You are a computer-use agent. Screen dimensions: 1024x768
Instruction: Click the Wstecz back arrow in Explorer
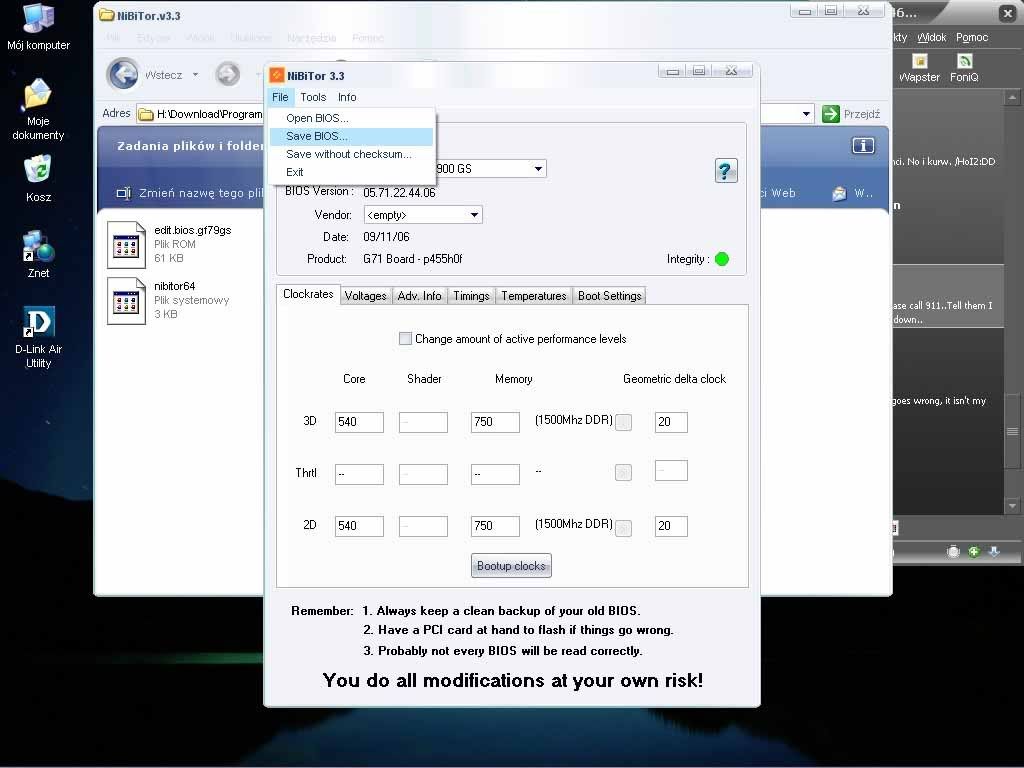point(123,74)
